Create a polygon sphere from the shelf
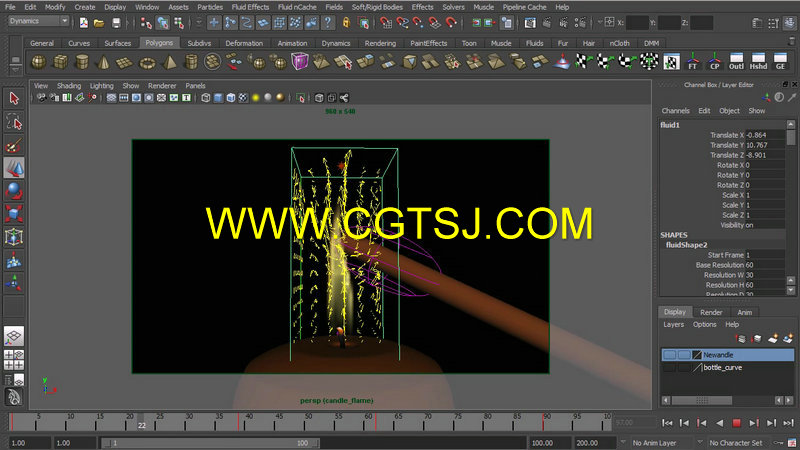This screenshot has height=450, width=800. [39, 62]
